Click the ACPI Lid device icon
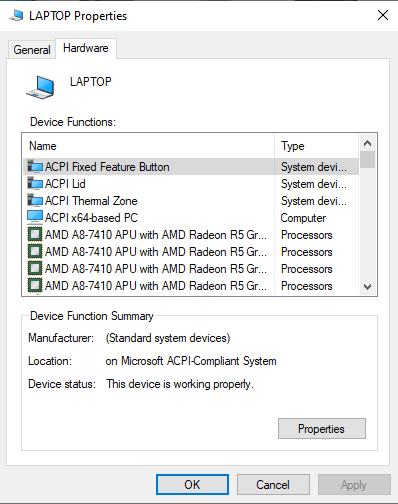The image size is (398, 504). 35,183
